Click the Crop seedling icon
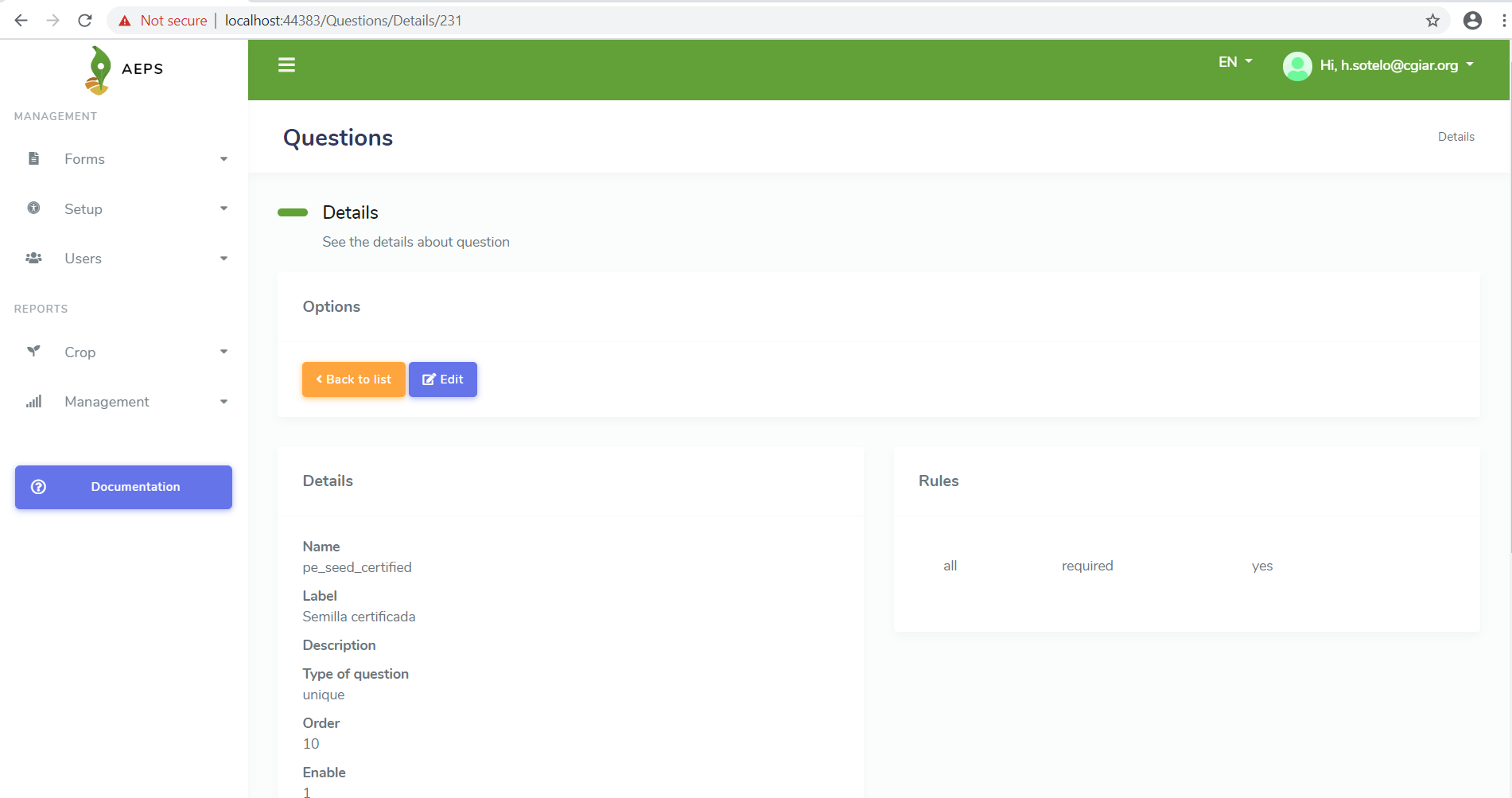Image resolution: width=1512 pixels, height=798 pixels. tap(33, 351)
